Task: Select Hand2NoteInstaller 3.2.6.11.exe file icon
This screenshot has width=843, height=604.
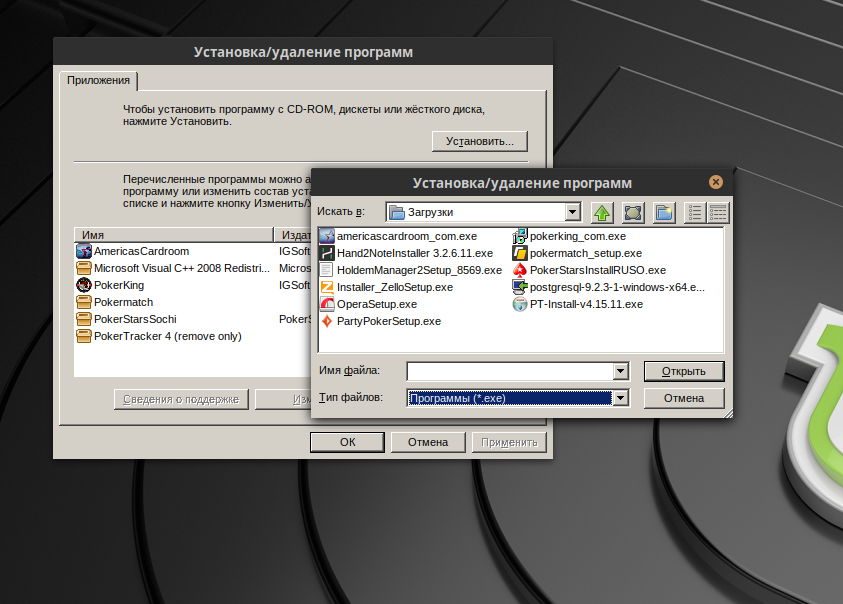Action: (x=327, y=253)
